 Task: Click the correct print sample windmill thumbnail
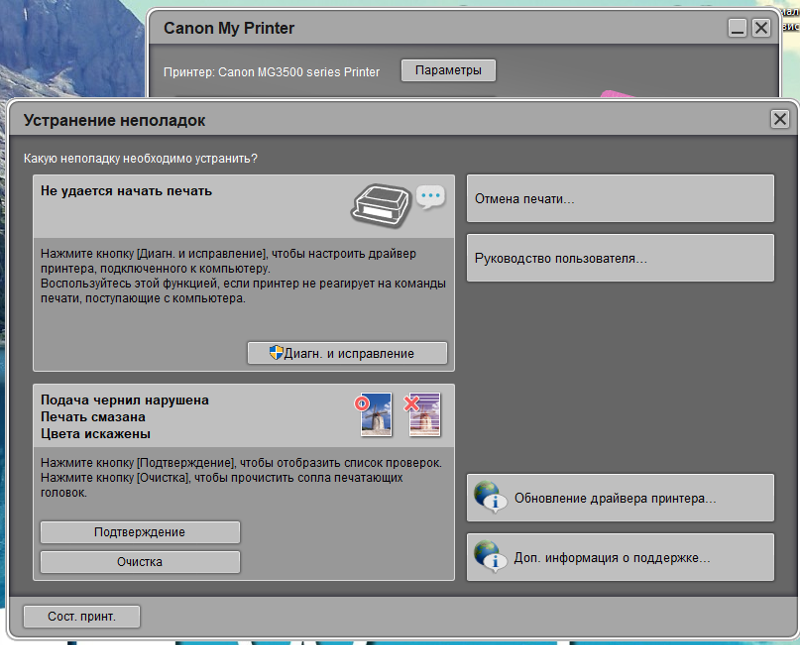[376, 414]
